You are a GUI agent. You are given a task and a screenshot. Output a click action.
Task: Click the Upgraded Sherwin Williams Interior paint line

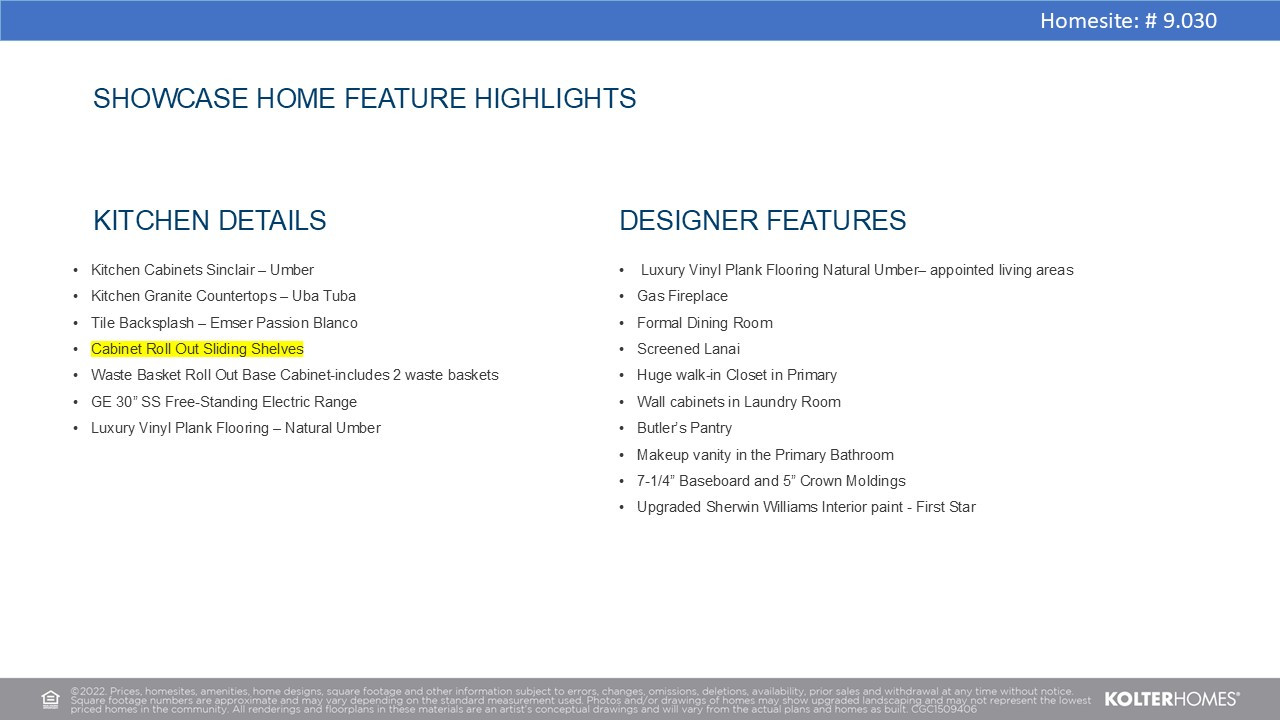coord(805,507)
